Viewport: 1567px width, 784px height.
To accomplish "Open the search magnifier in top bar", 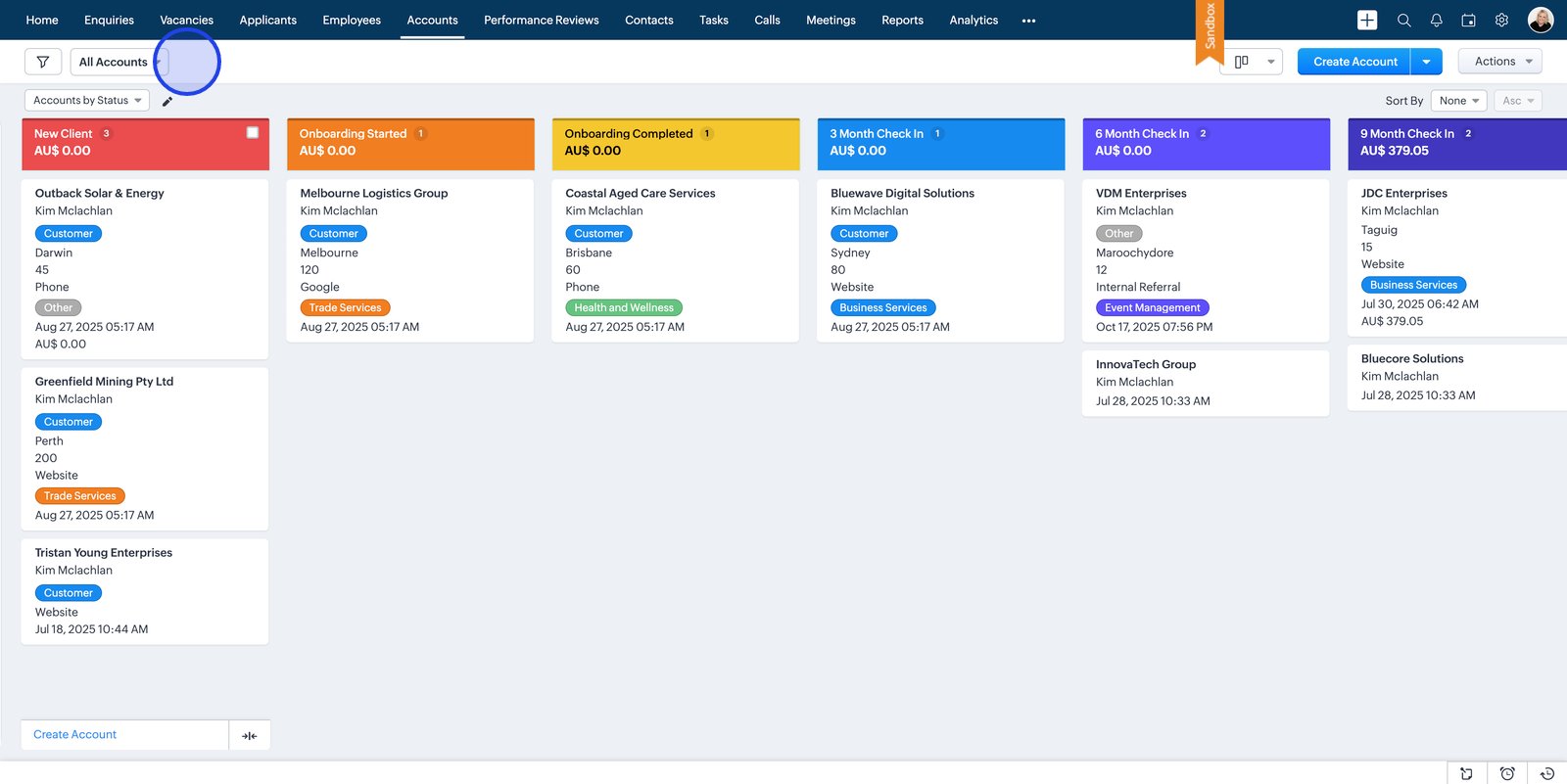I will pyautogui.click(x=1403, y=21).
